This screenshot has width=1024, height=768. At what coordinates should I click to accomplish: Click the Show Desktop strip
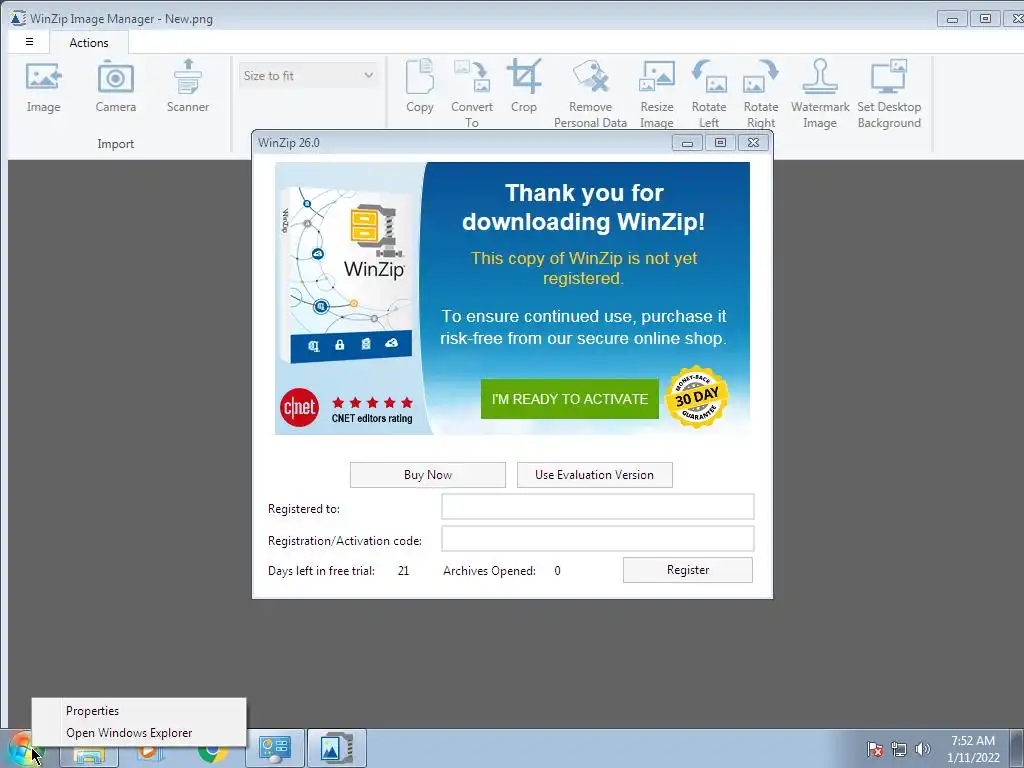(x=1019, y=749)
